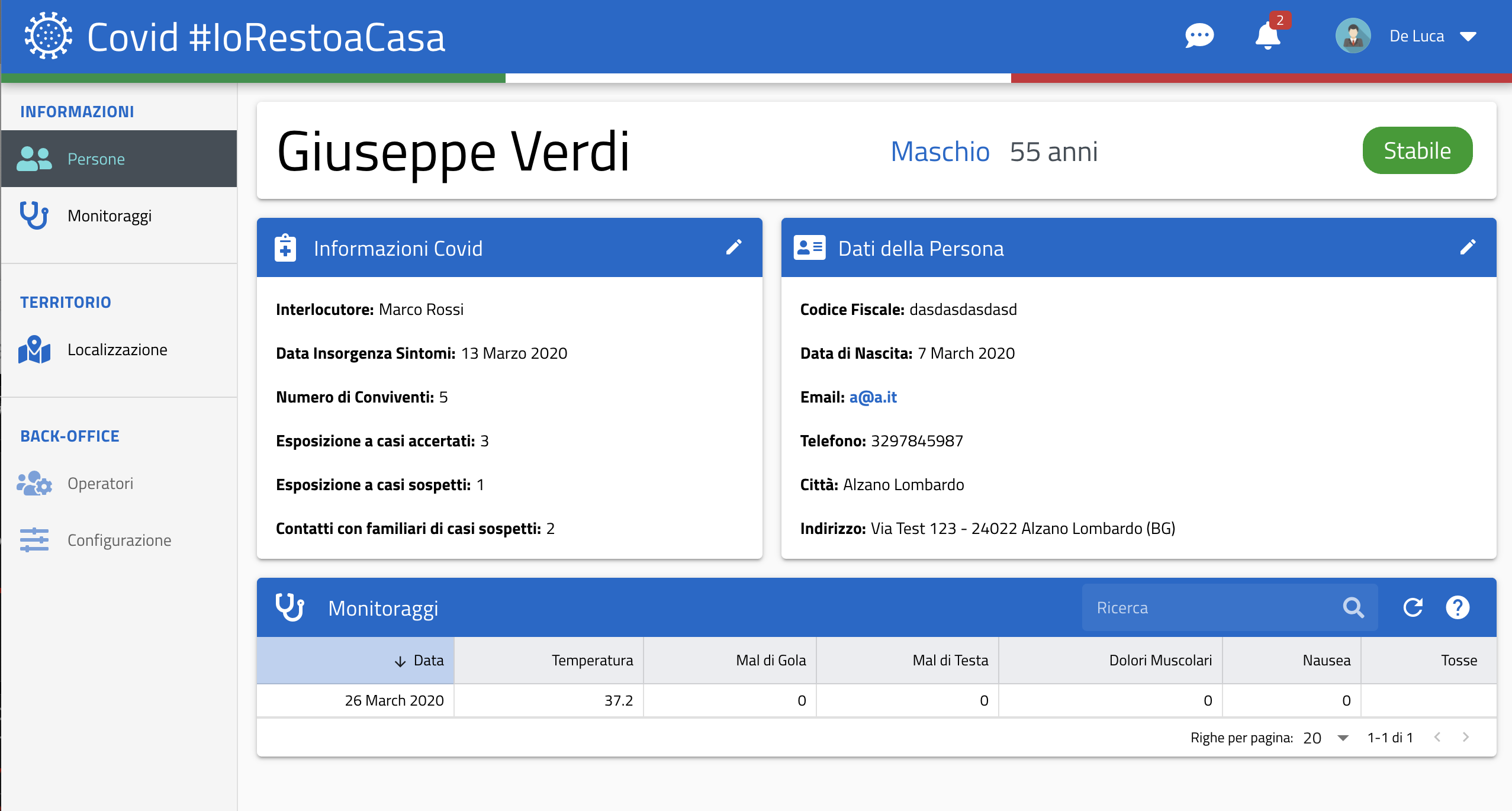Click the search magnifier icon
Screen dimensions: 1512x811
tap(1353, 607)
